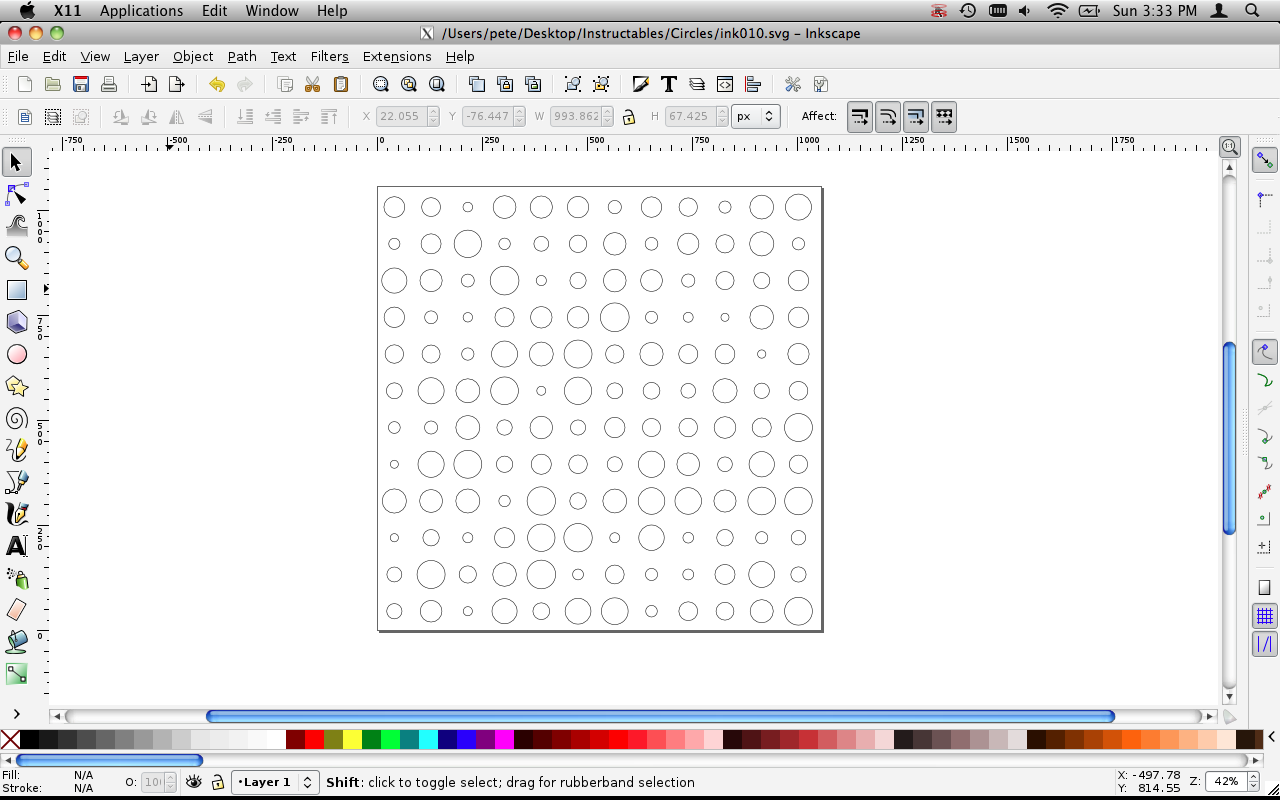Toggle guides display in snap bar
Viewport: 1280px width, 800px height.
[x=1265, y=644]
